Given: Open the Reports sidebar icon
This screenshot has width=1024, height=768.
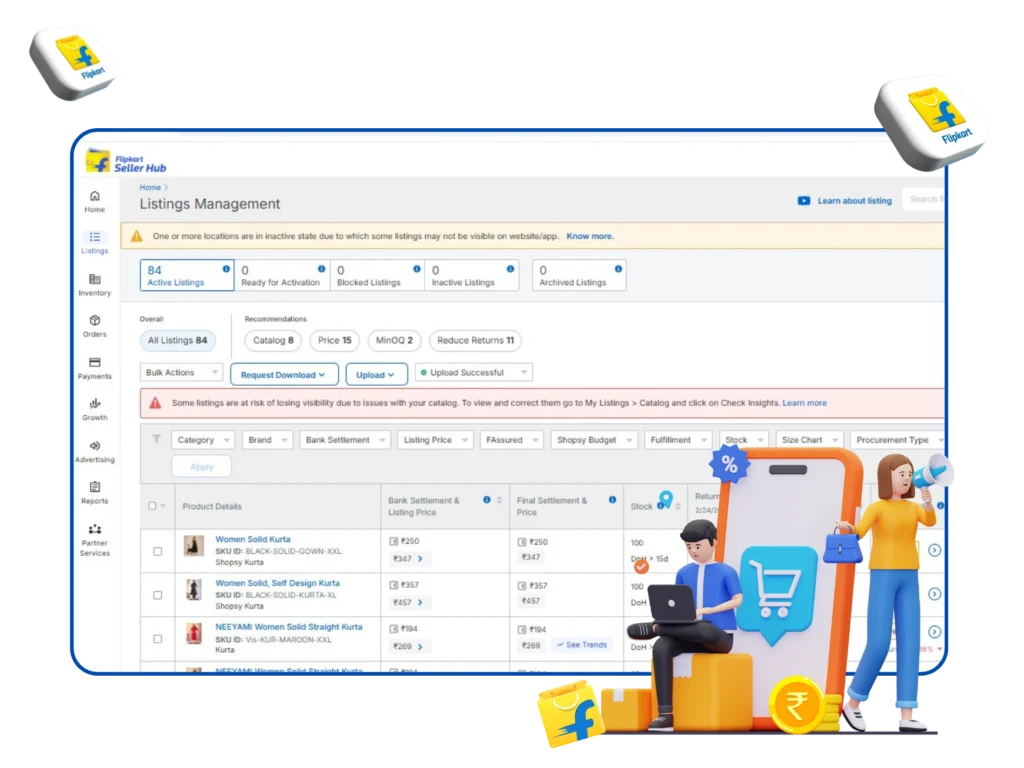Looking at the screenshot, I should (x=95, y=487).
